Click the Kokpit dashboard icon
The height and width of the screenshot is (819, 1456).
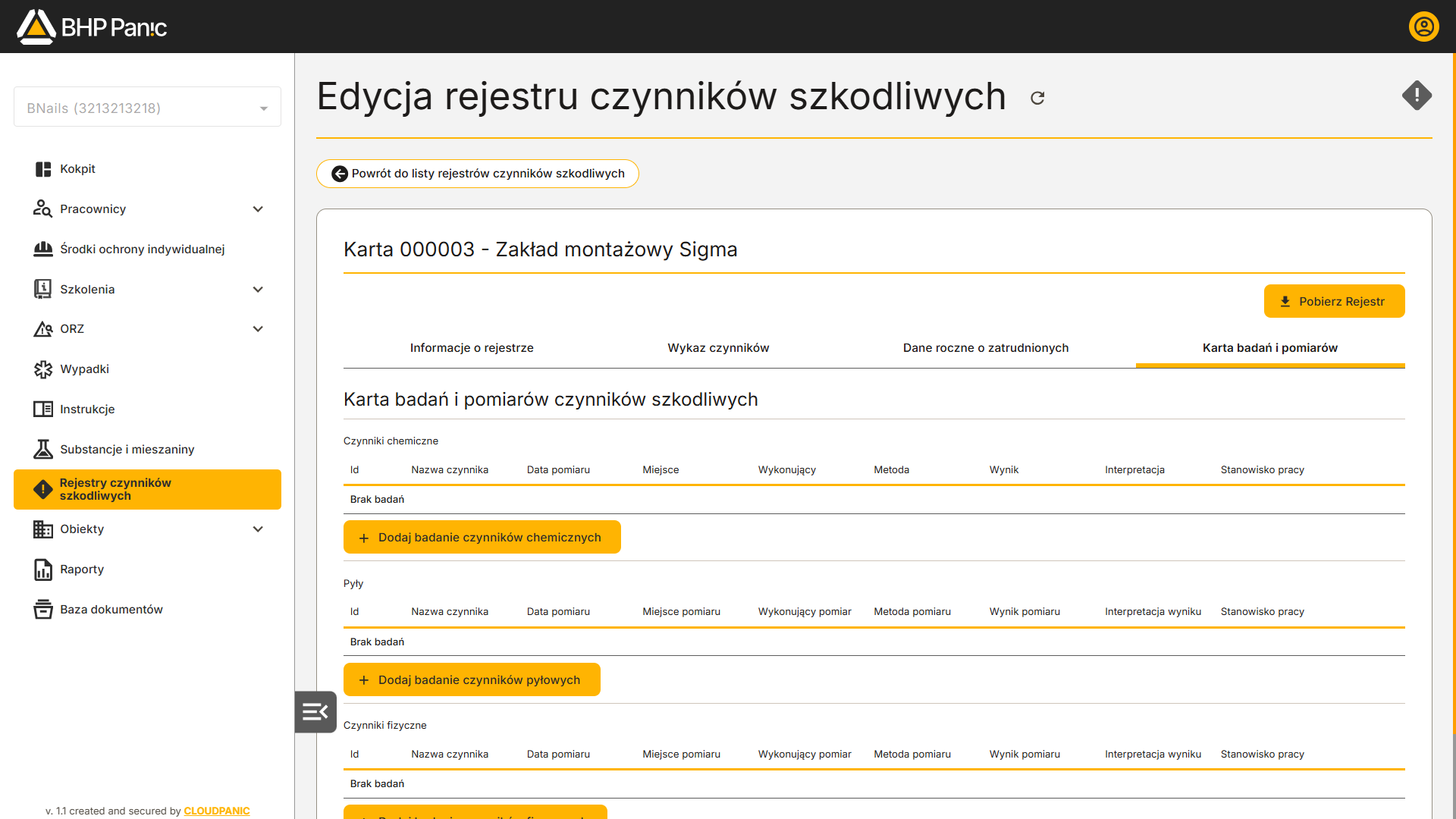click(43, 169)
